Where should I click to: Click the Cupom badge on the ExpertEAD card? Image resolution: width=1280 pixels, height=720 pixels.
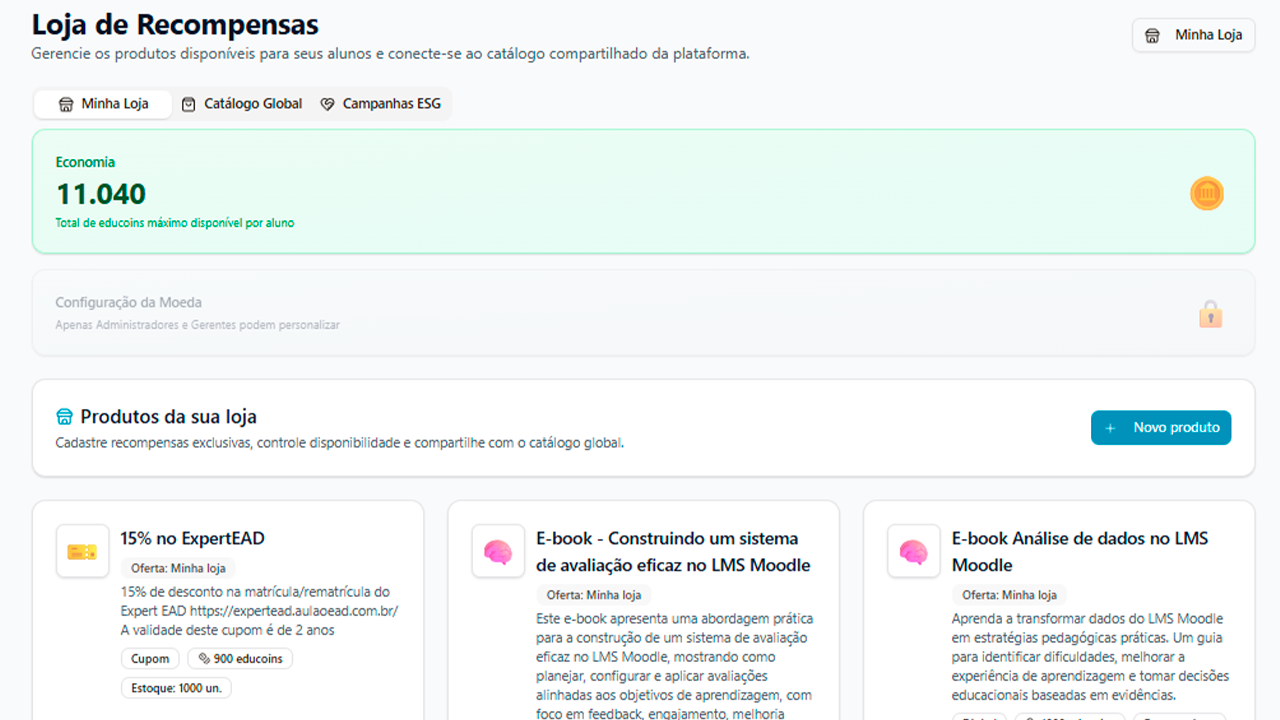(150, 659)
